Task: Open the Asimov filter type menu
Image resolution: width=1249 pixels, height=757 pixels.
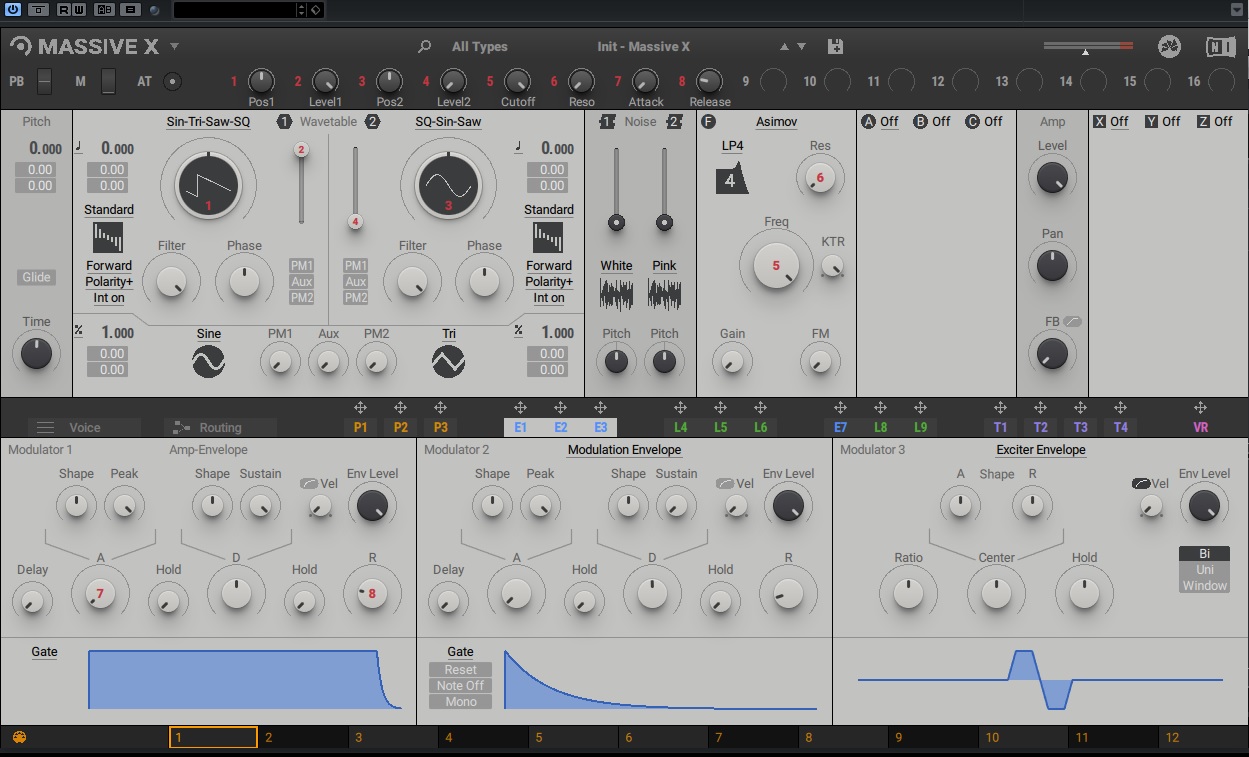Action: [x=776, y=122]
